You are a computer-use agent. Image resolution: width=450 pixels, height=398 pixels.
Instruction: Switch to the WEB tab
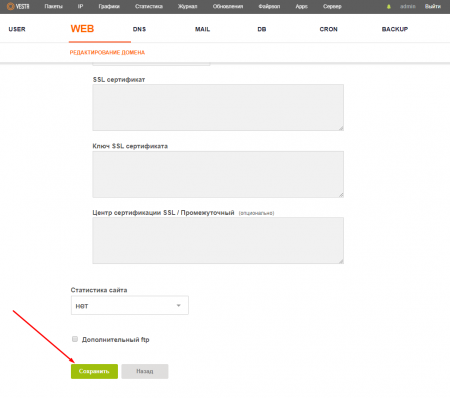click(x=82, y=29)
